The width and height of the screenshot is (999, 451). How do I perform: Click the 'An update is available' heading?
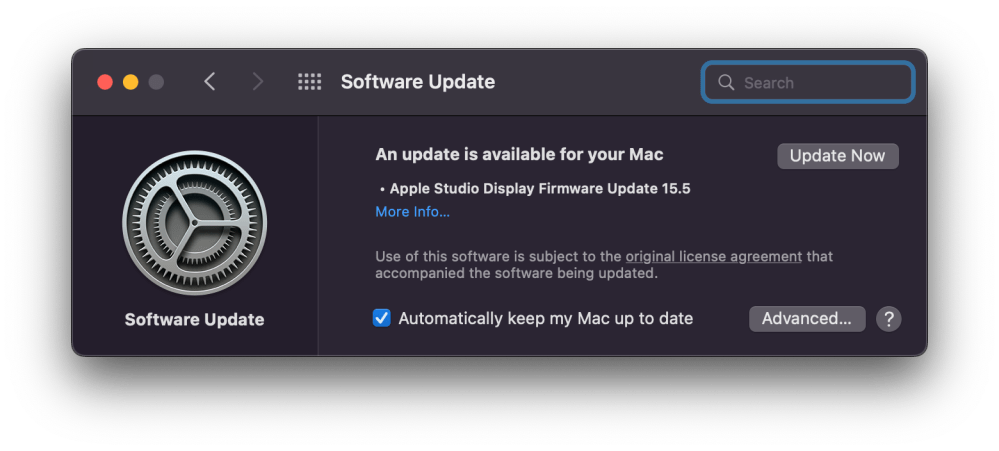point(519,155)
